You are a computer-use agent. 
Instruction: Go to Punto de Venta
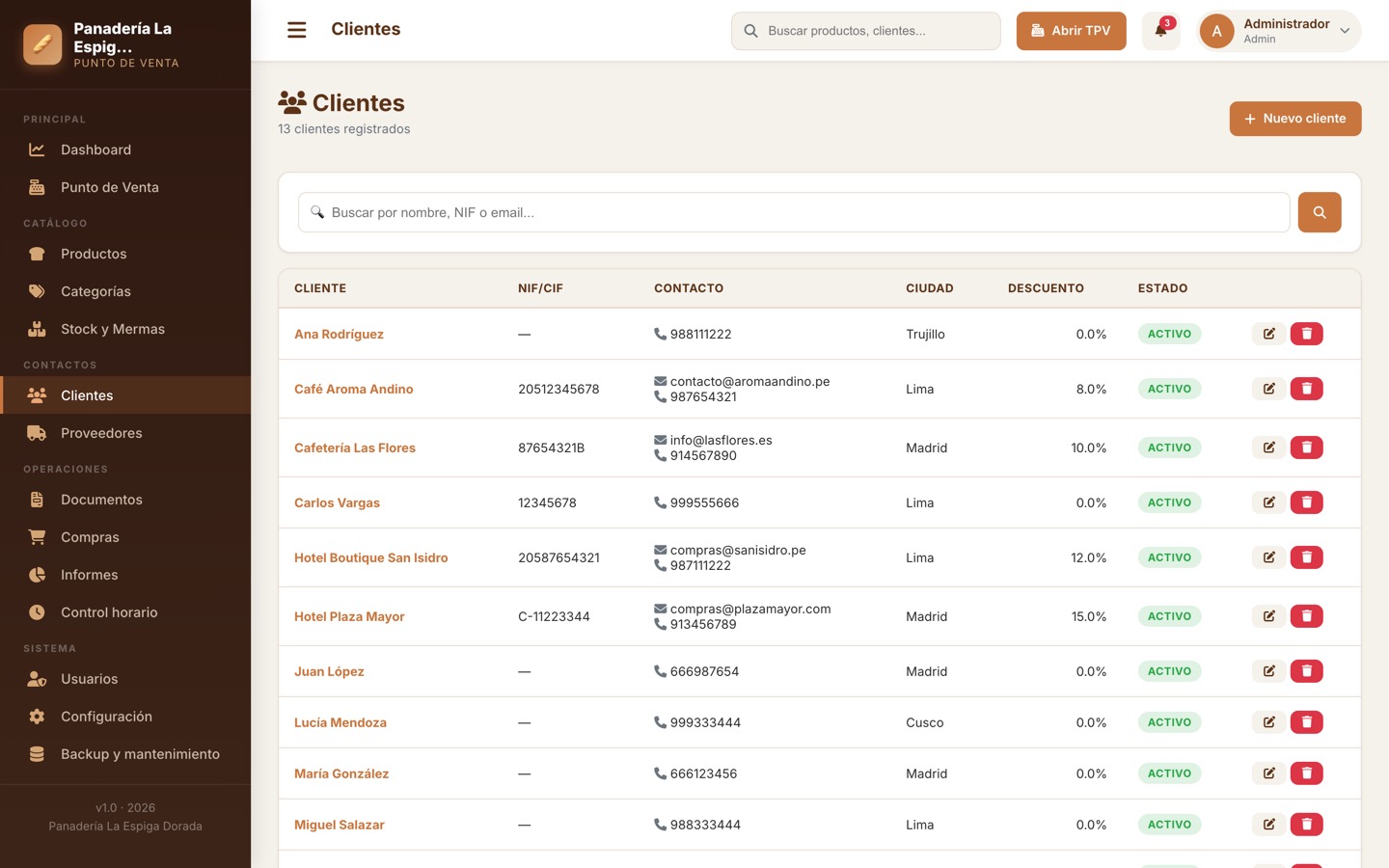tap(125, 187)
